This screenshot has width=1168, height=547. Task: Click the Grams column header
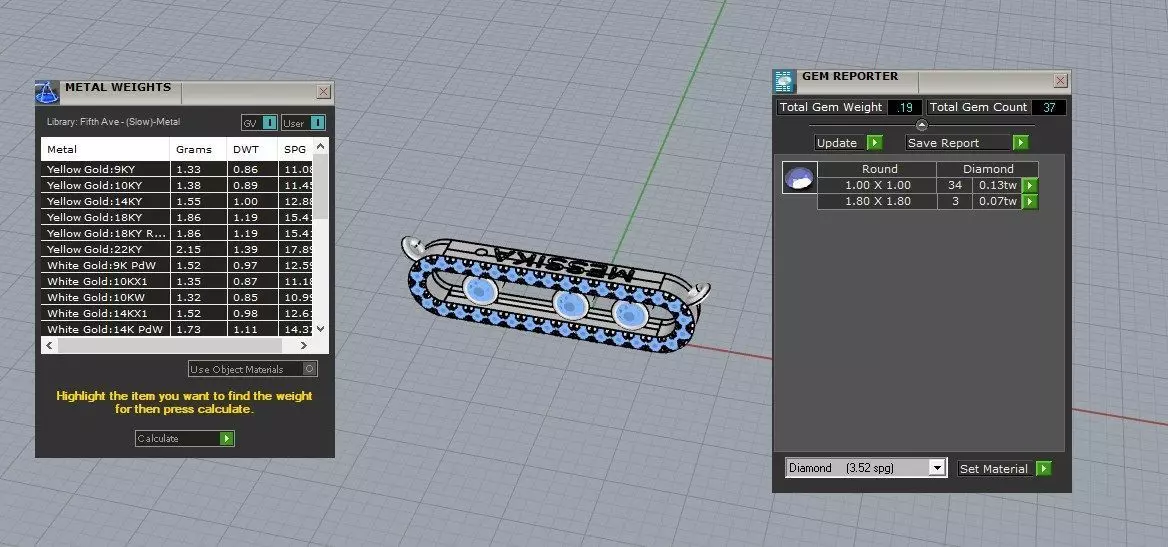(x=198, y=149)
